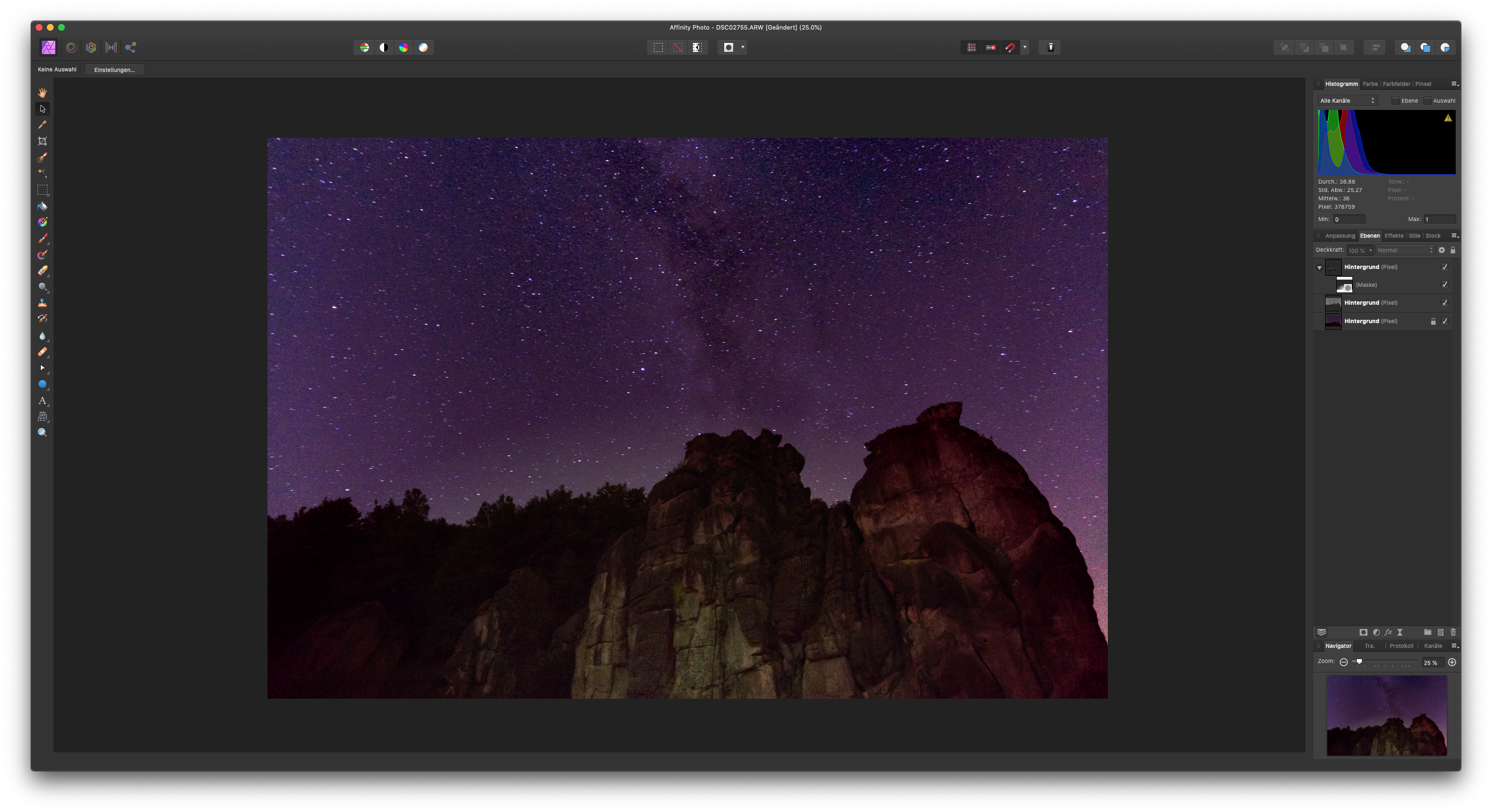Click the Einstellungen... button

[114, 70]
